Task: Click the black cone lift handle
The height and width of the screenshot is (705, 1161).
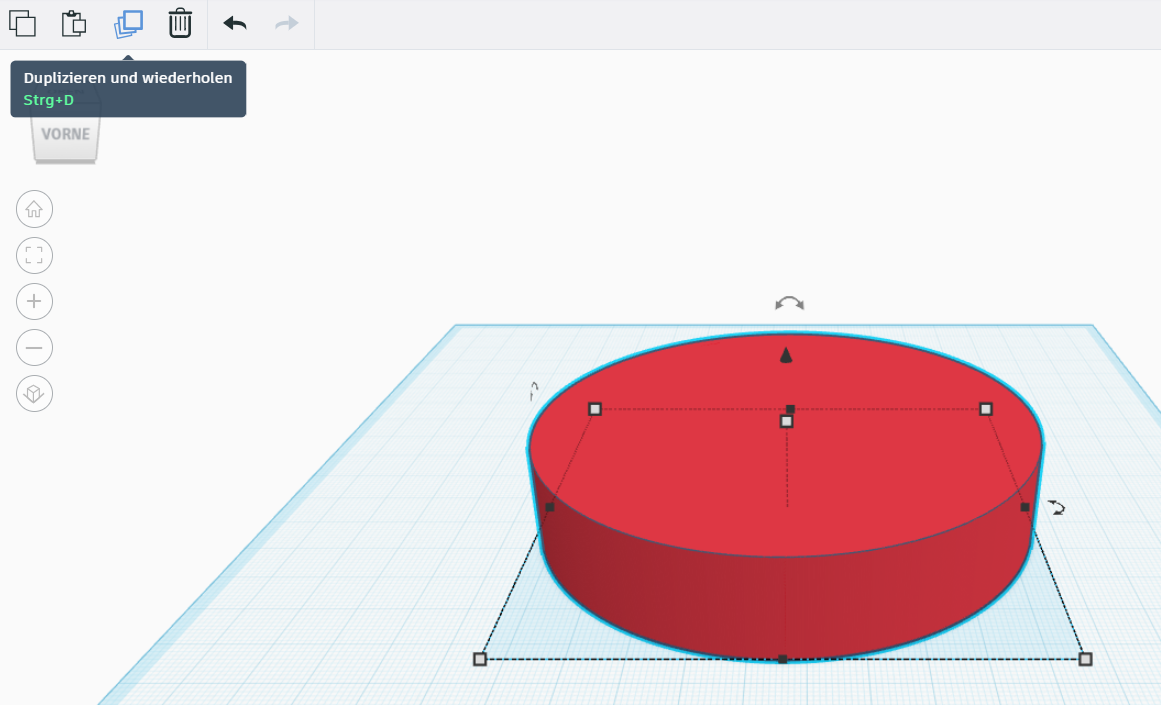Action: tap(786, 355)
